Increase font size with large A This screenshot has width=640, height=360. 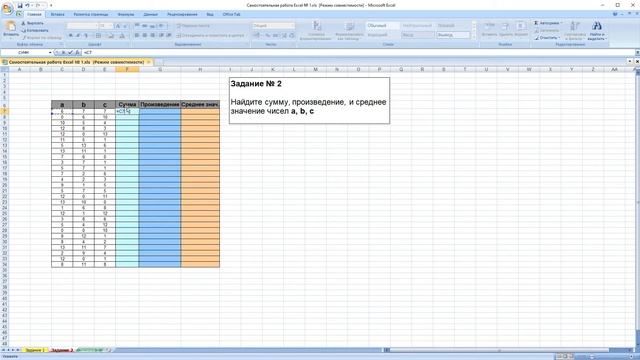118,26
